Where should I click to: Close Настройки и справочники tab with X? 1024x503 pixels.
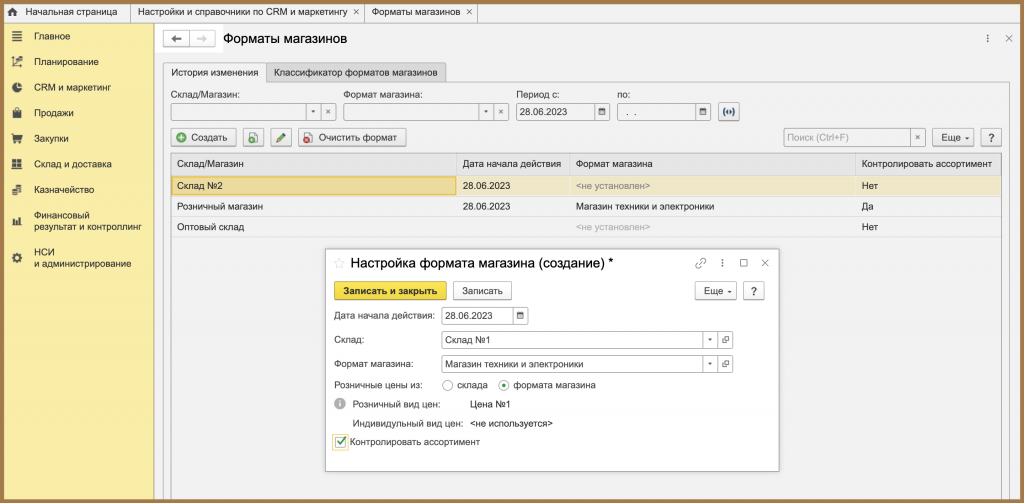[x=356, y=12]
